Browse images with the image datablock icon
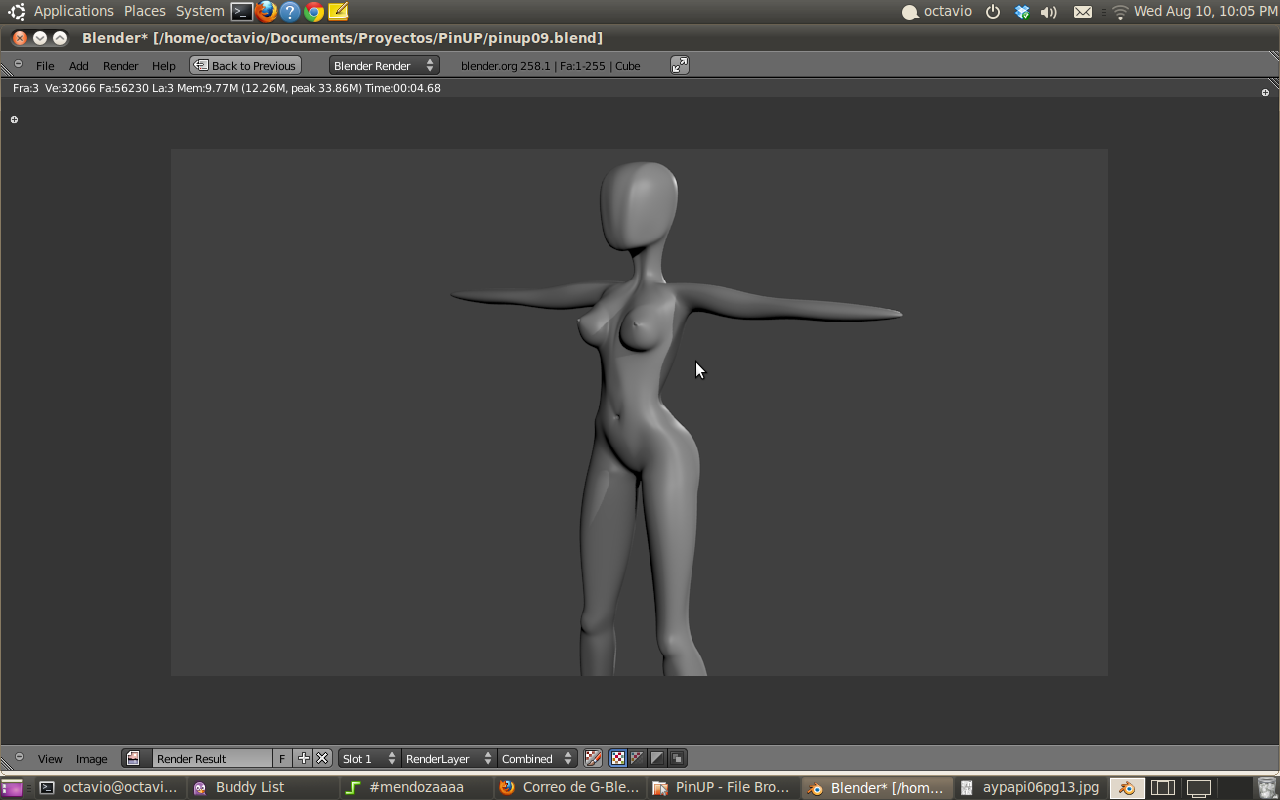Viewport: 1280px width, 800px height. pyautogui.click(x=133, y=758)
